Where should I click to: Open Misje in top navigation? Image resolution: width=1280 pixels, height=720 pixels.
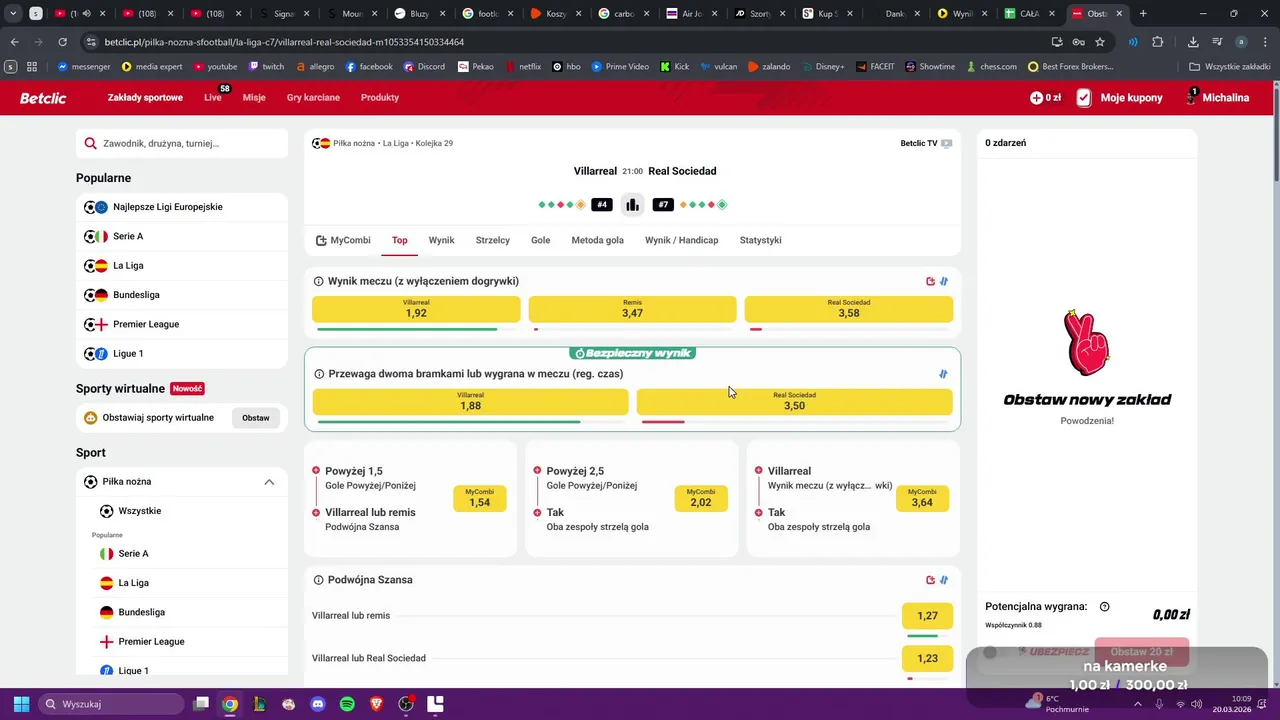pos(254,98)
